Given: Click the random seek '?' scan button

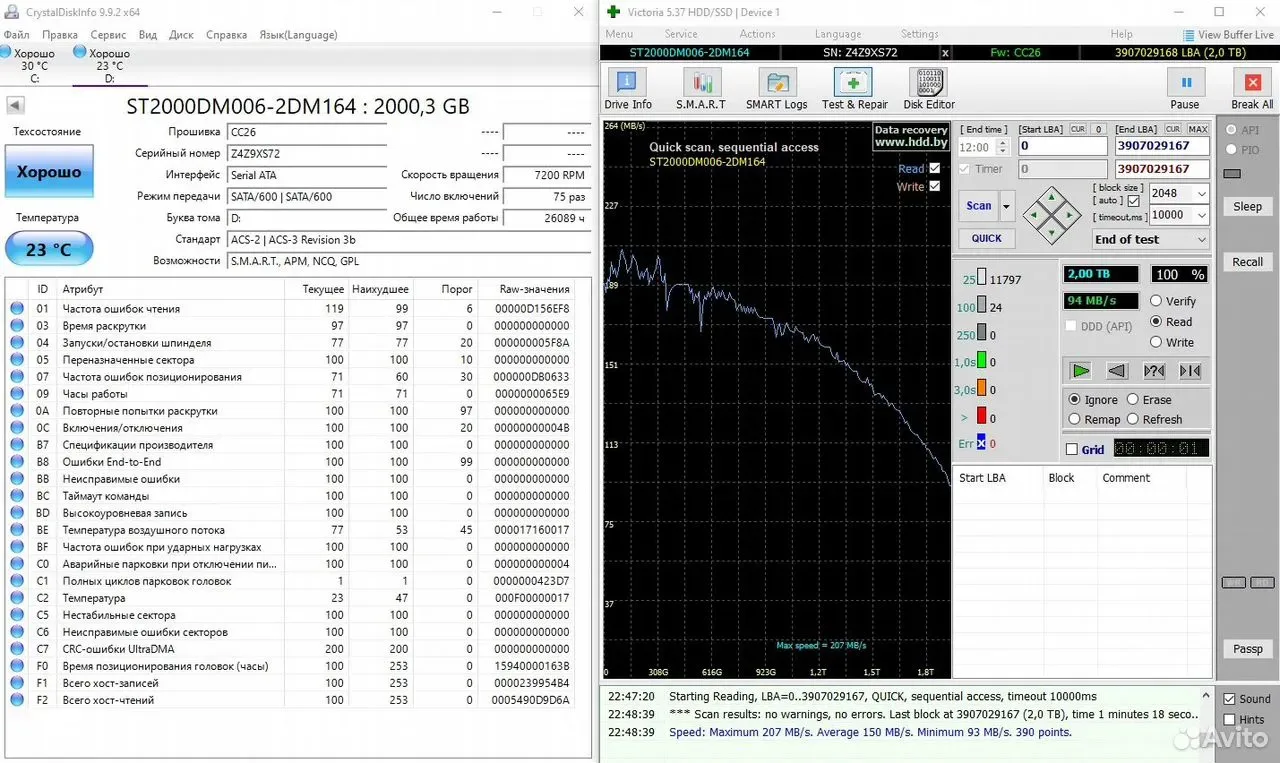Looking at the screenshot, I should tap(1154, 371).
